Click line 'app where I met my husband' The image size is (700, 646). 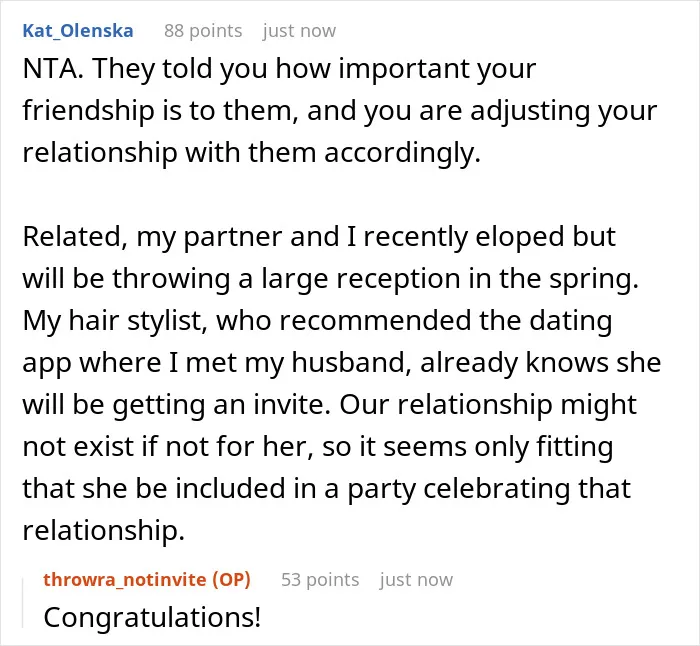[342, 363]
